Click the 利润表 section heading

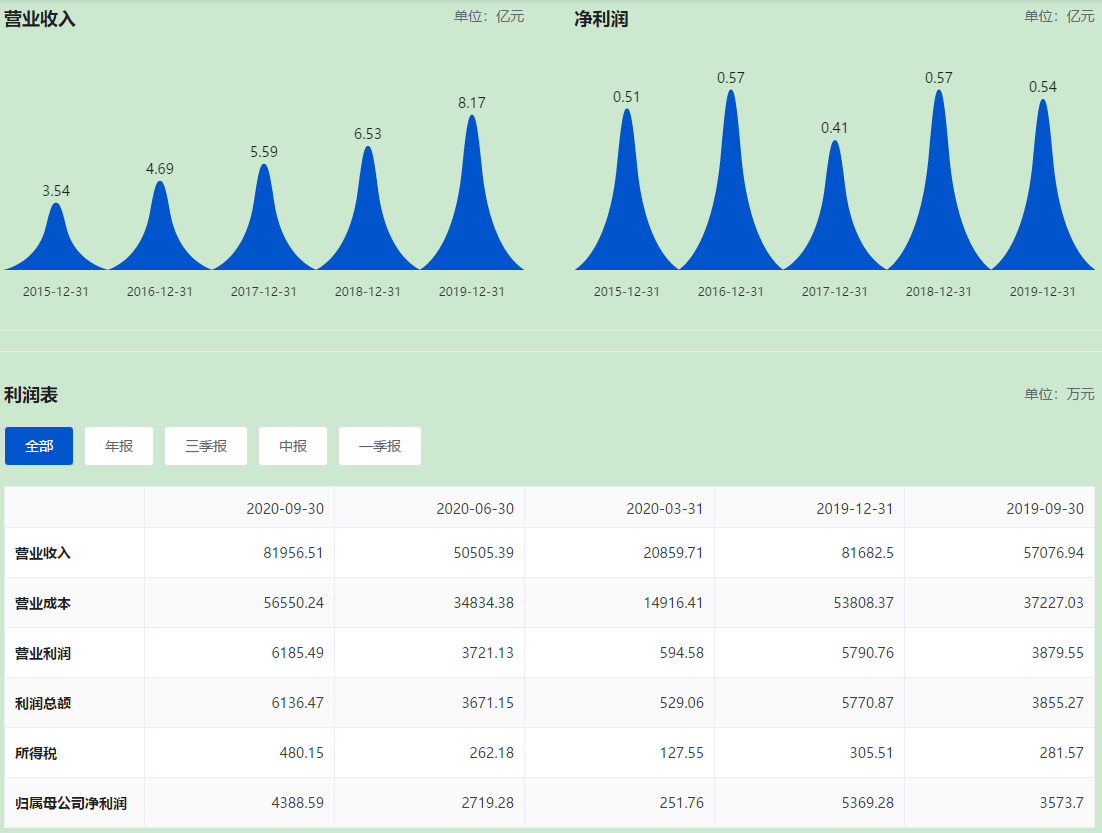click(x=31, y=395)
